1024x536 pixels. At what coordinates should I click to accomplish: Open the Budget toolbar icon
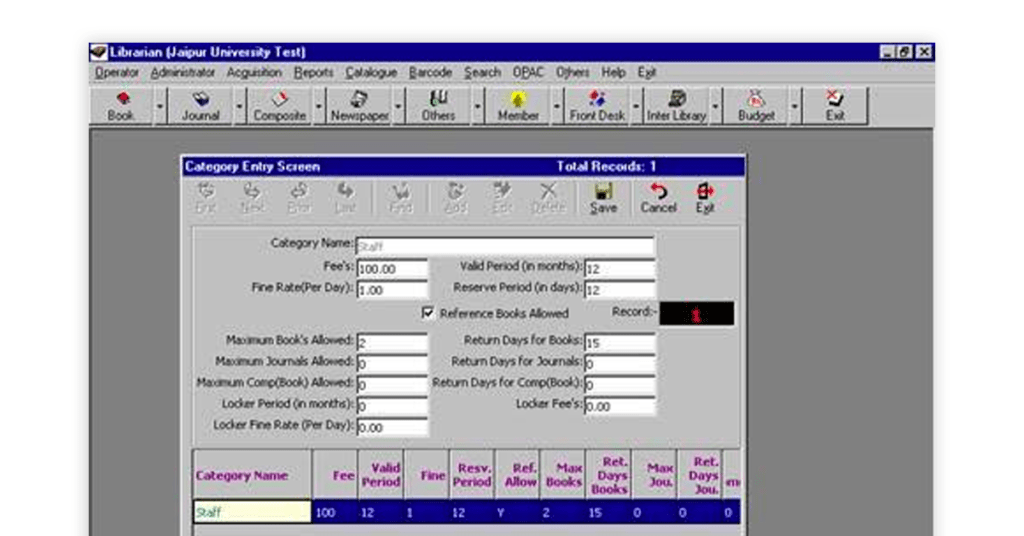click(x=756, y=106)
